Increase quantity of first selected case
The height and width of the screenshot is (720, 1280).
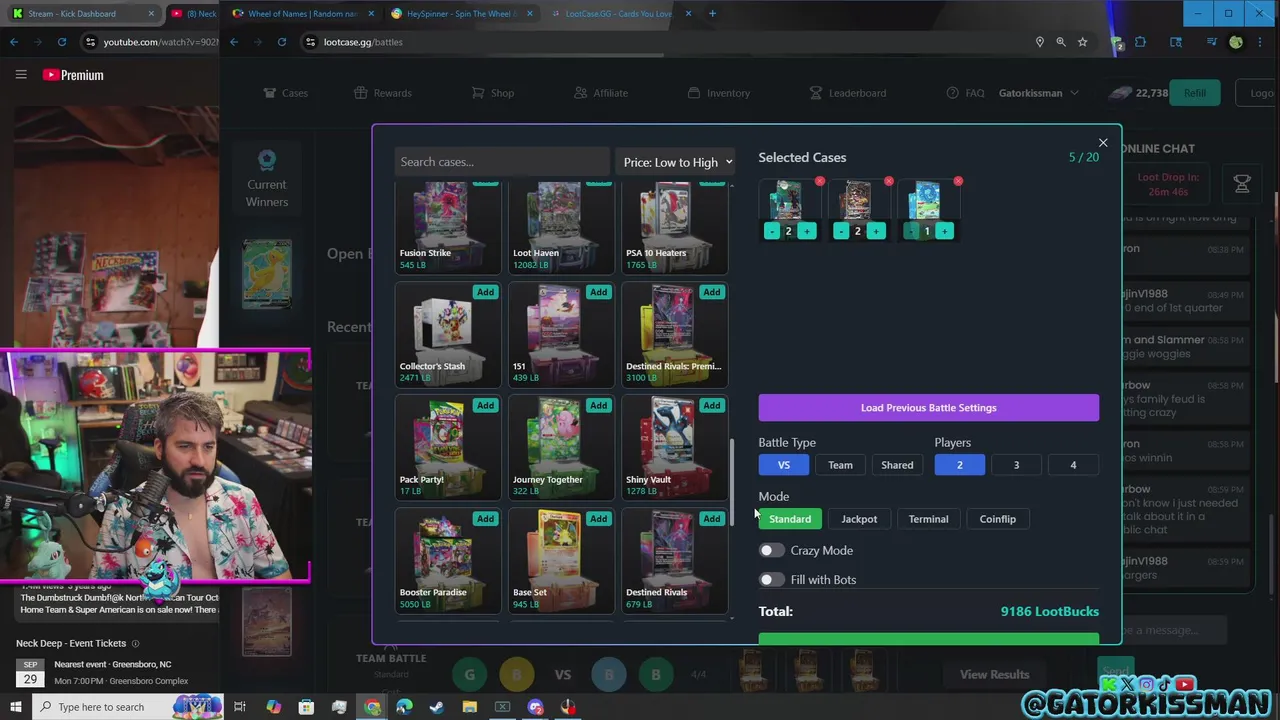[x=807, y=231]
